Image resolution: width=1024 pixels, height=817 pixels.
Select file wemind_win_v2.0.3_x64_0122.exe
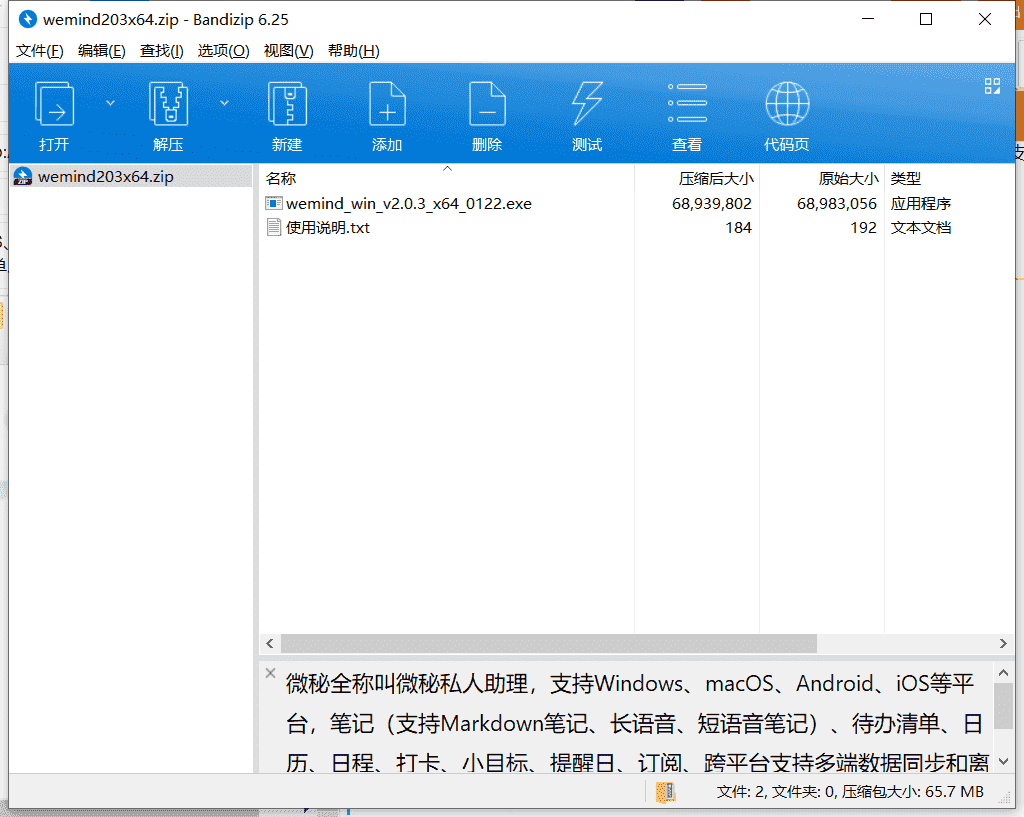coord(409,204)
